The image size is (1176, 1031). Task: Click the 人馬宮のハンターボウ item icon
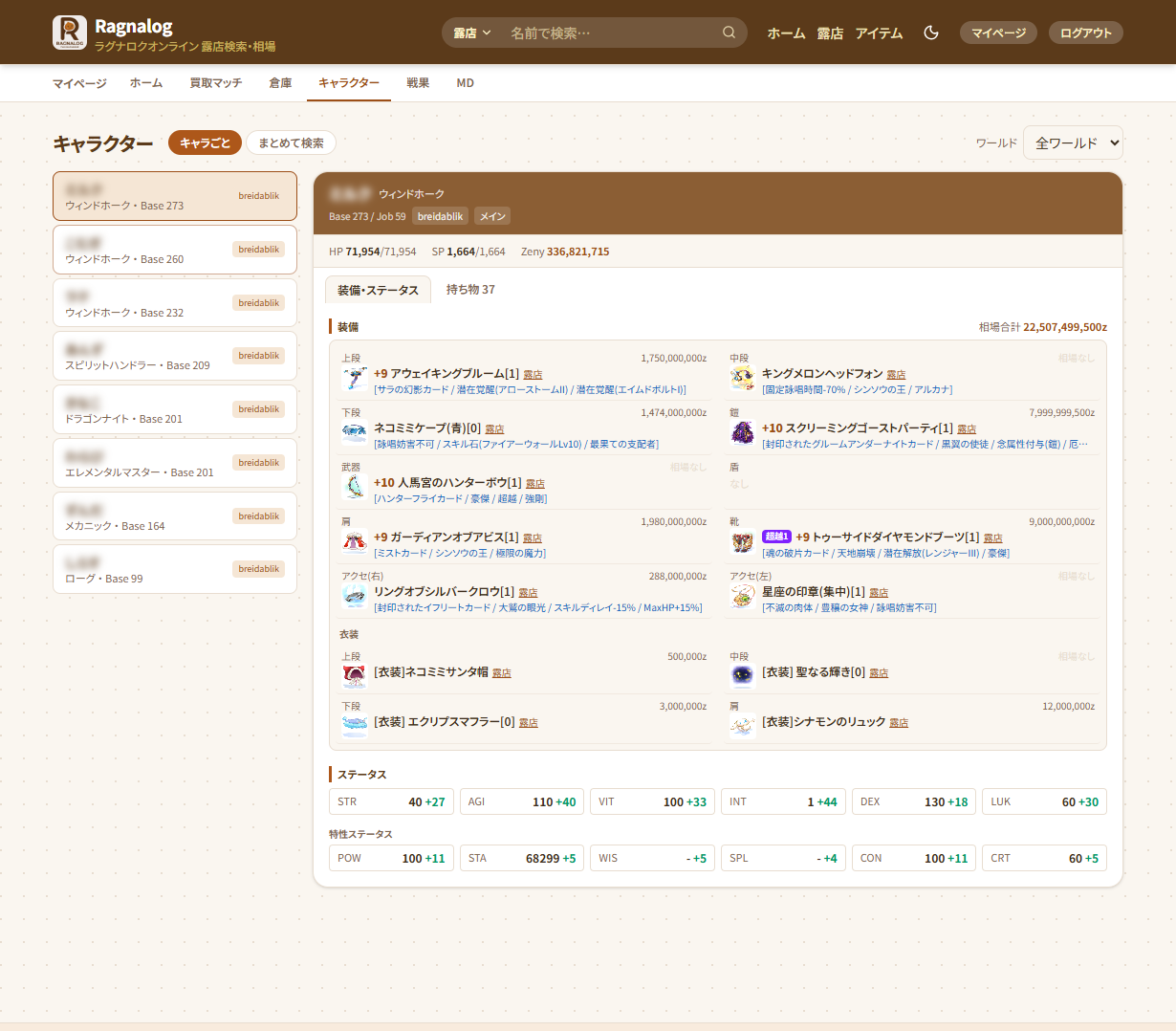(355, 488)
